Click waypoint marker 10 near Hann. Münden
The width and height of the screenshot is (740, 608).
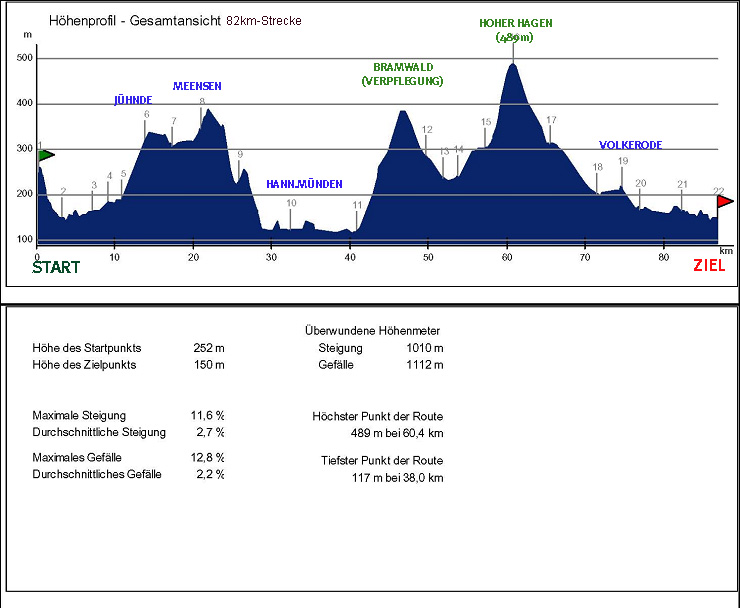click(x=291, y=203)
